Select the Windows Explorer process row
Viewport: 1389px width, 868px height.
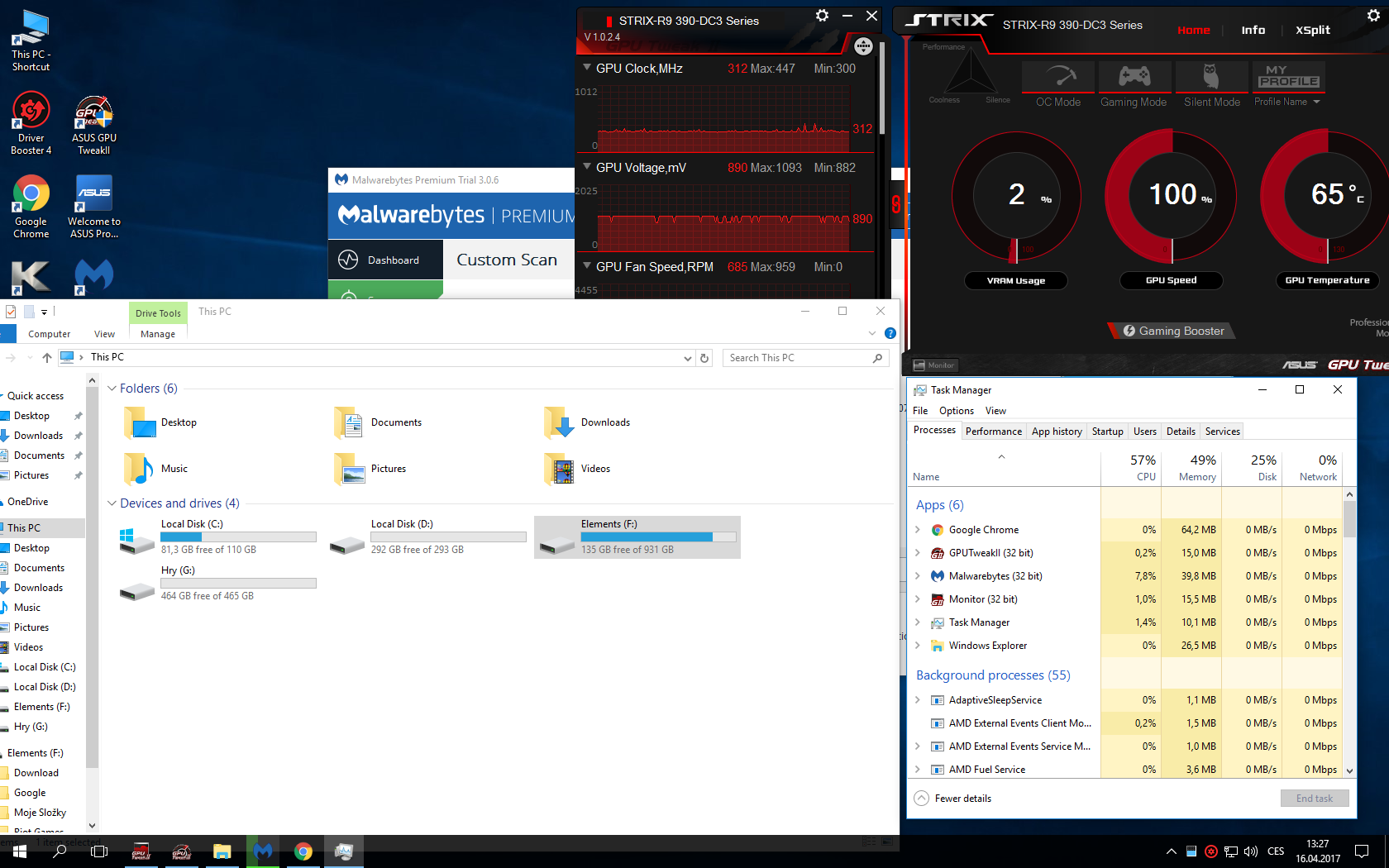[x=1124, y=646]
